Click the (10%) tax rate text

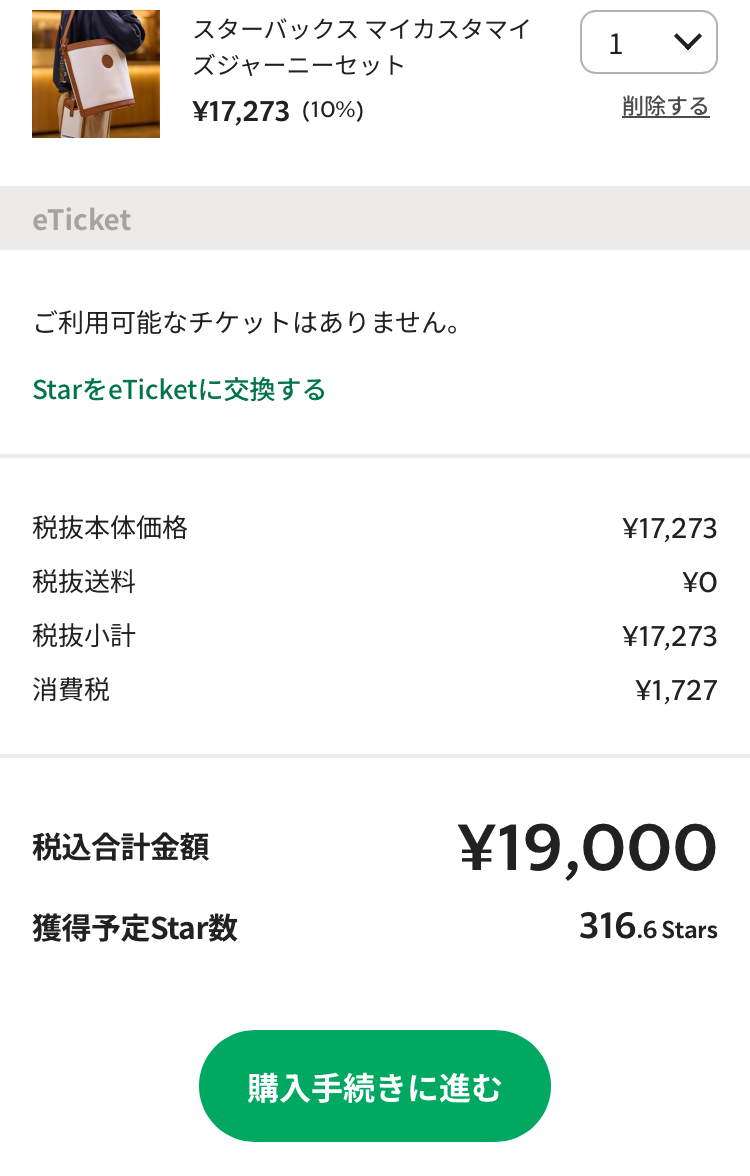tap(332, 111)
